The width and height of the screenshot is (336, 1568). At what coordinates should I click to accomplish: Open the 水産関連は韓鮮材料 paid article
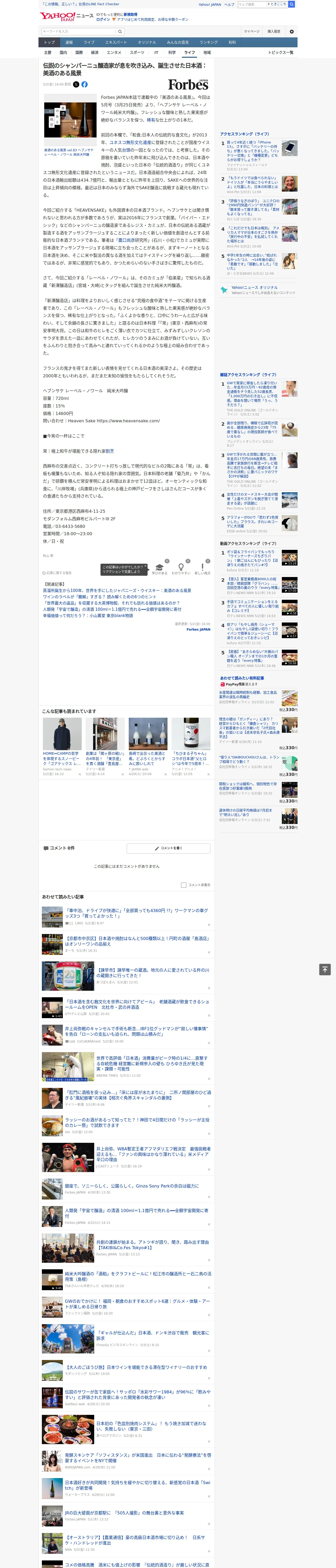point(248,695)
